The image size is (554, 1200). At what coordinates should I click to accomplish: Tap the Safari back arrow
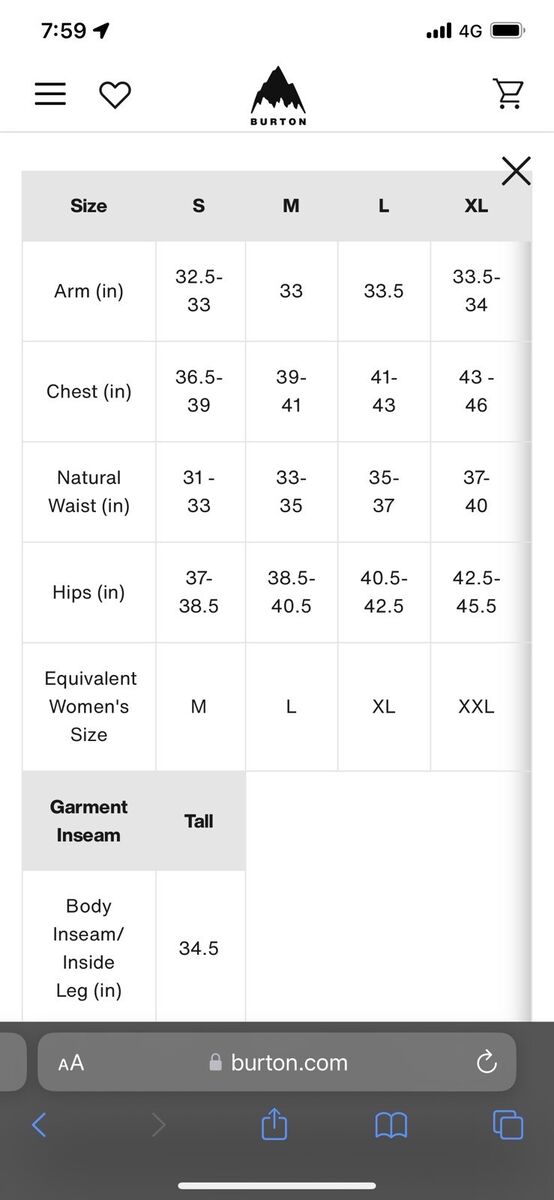tap(39, 1125)
